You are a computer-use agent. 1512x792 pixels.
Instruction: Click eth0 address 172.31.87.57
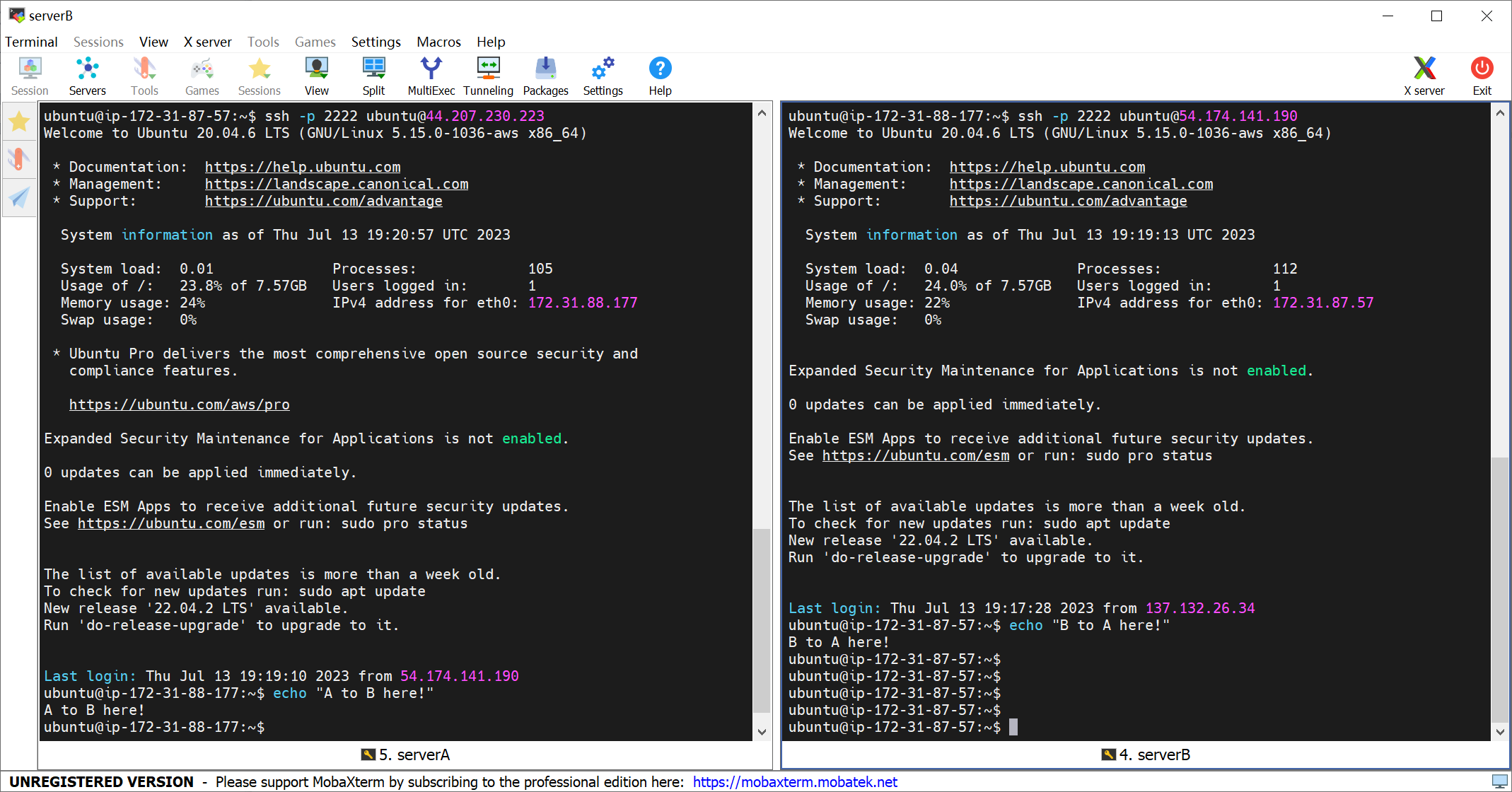click(x=1323, y=303)
